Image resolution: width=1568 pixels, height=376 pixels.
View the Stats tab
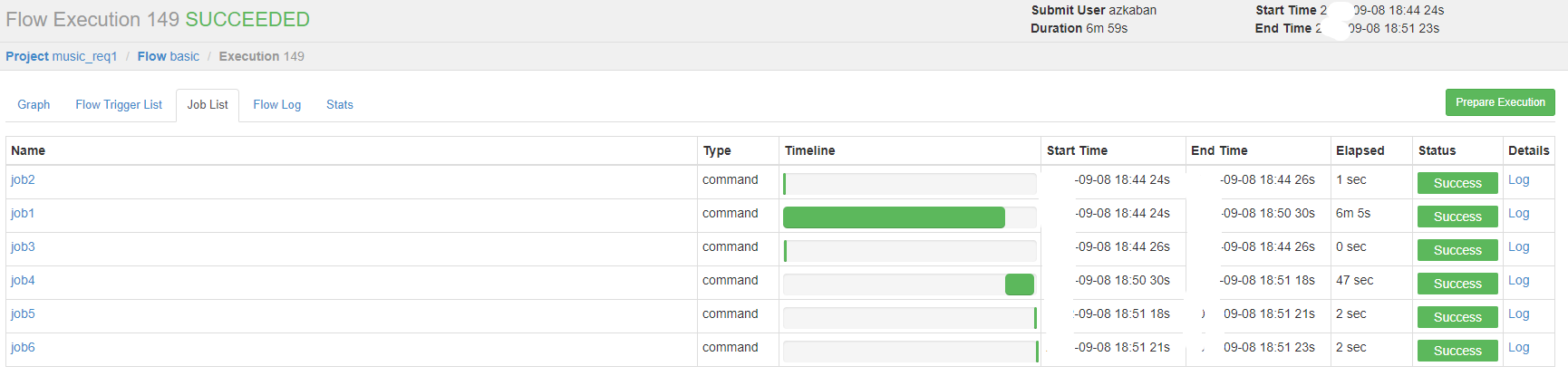point(340,105)
